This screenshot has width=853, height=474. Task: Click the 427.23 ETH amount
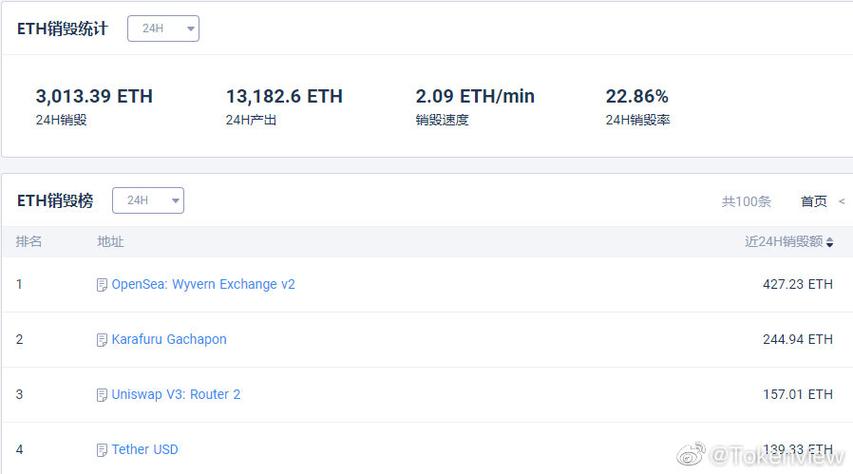click(x=798, y=284)
